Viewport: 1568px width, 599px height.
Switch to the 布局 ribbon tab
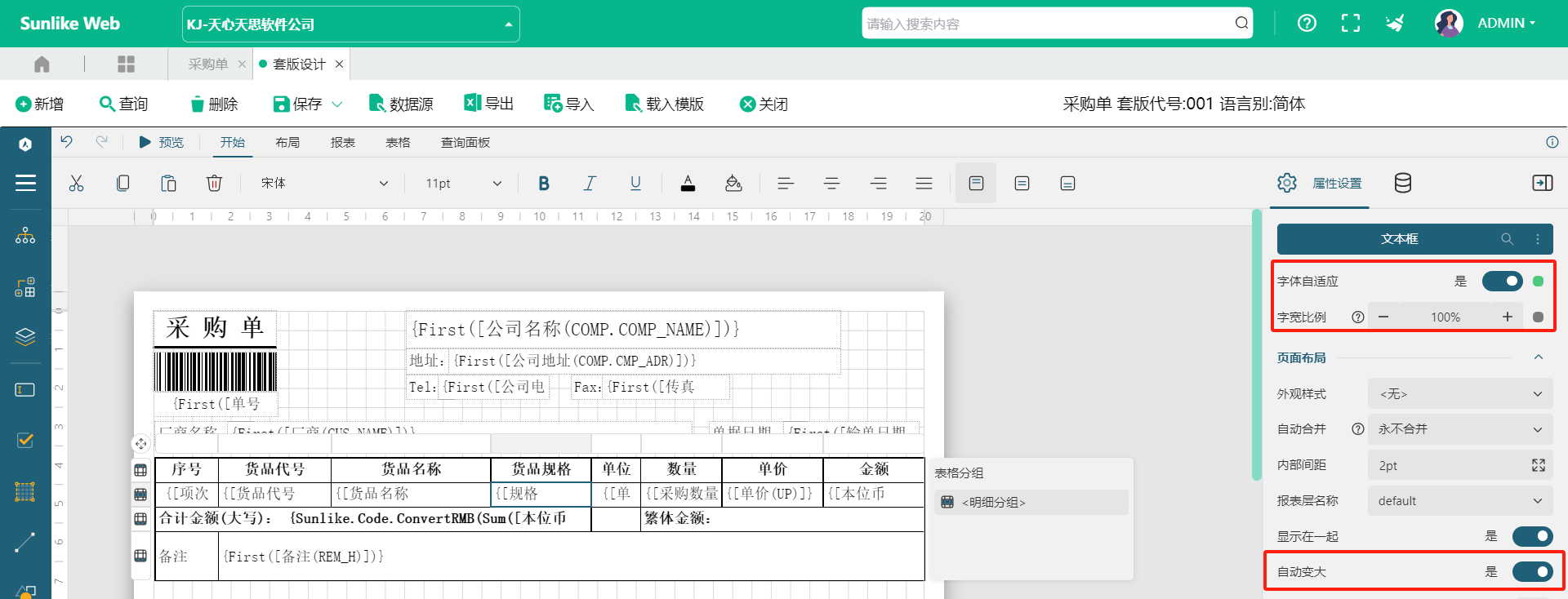click(287, 142)
